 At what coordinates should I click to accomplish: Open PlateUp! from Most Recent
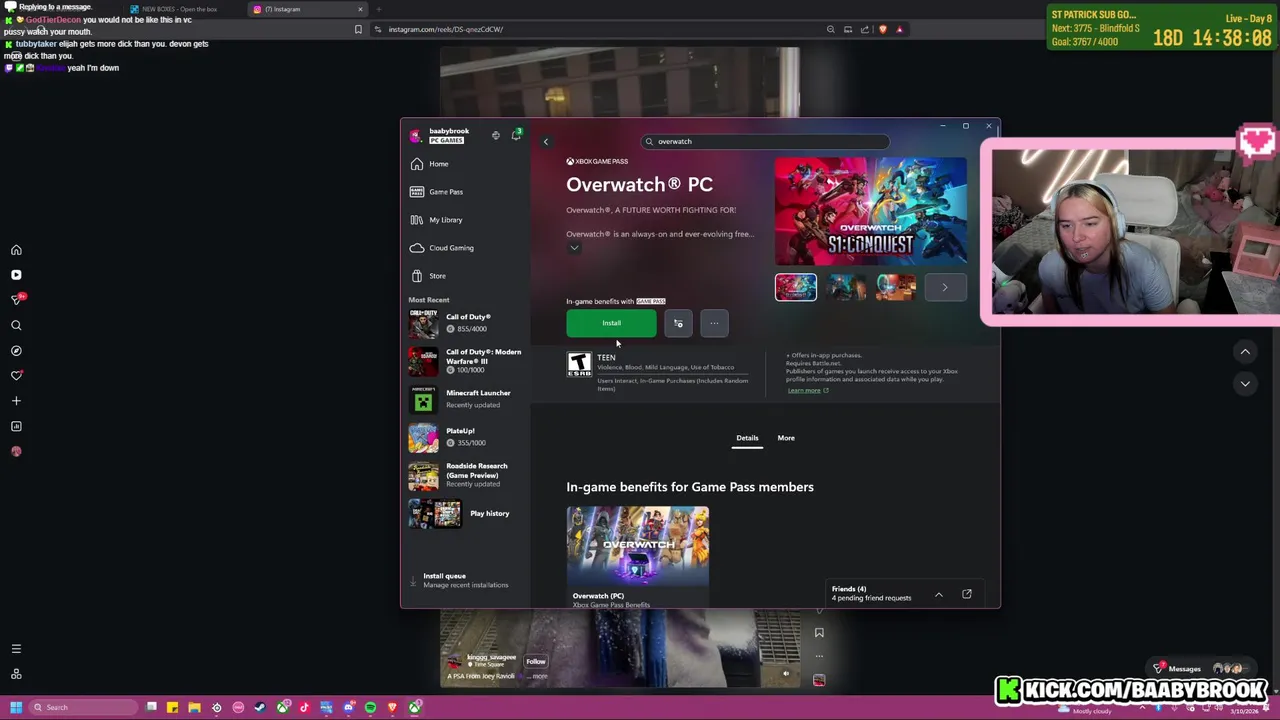466,437
